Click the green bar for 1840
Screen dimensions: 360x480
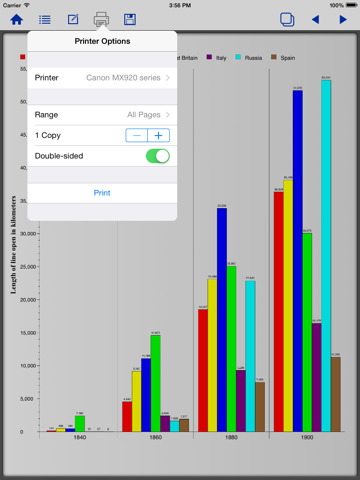pos(80,424)
